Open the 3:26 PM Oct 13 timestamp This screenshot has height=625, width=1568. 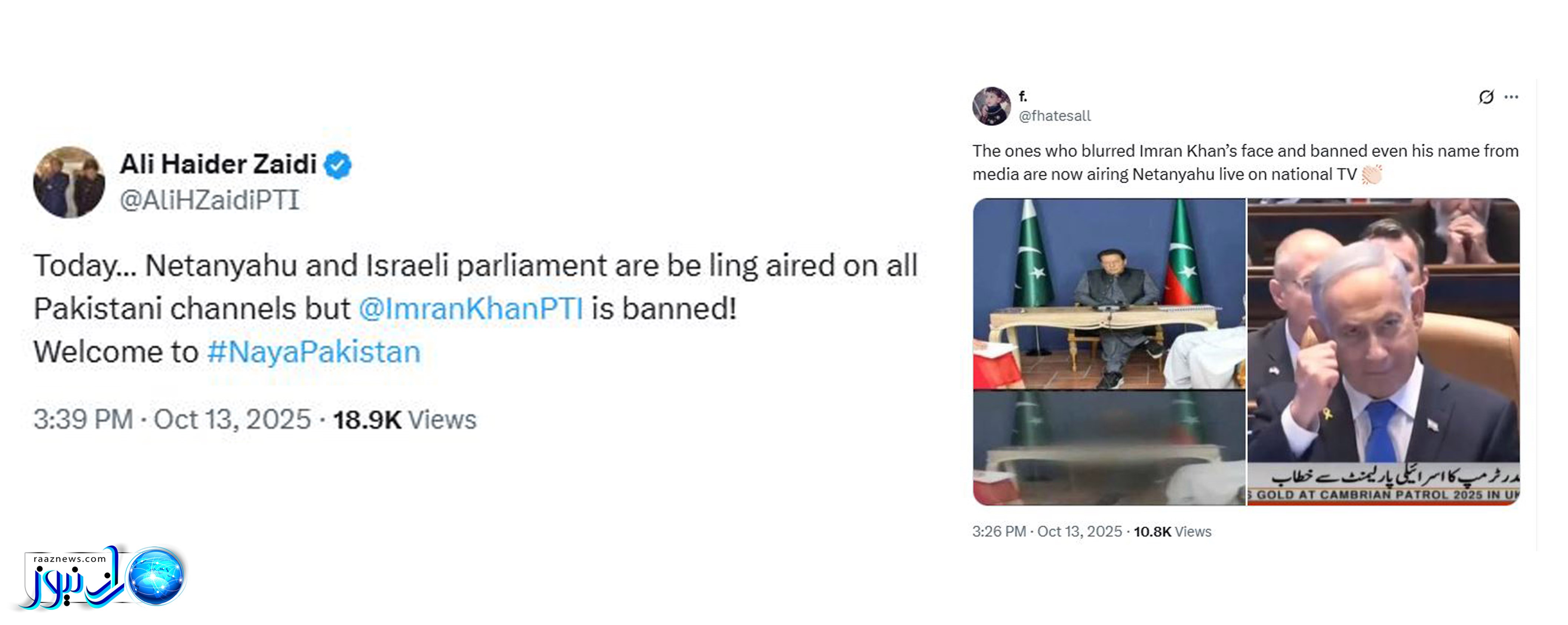click(1047, 532)
